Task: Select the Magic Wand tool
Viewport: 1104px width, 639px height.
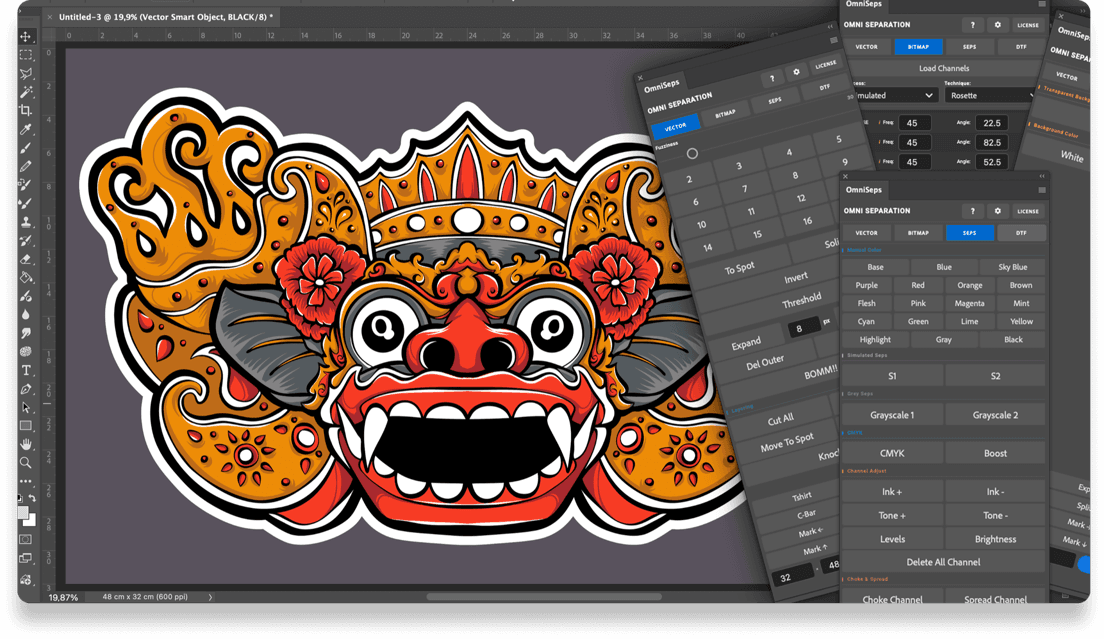Action: [26, 92]
